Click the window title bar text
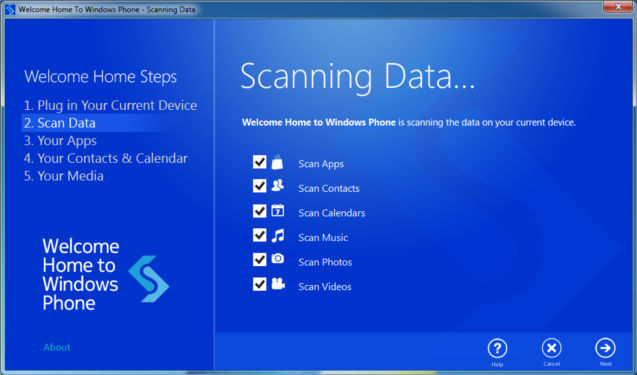This screenshot has height=375, width=637. click(x=107, y=9)
